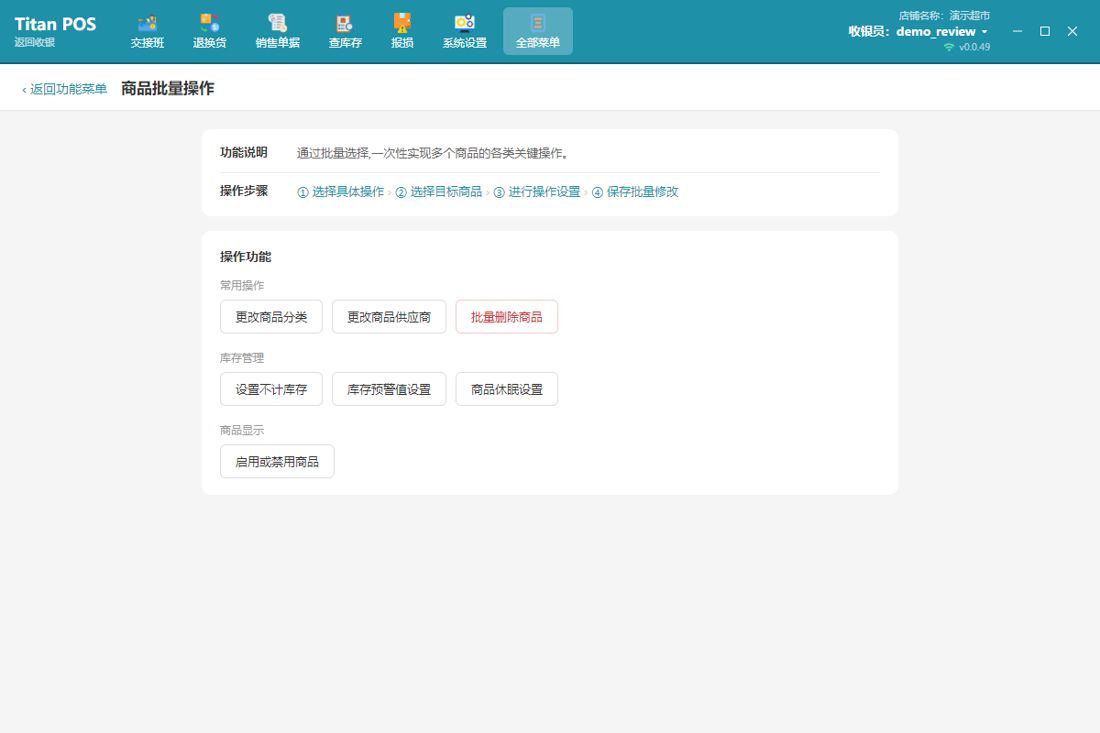The image size is (1100, 733).
Task: Click the Titan POS logo text
Action: (55, 24)
